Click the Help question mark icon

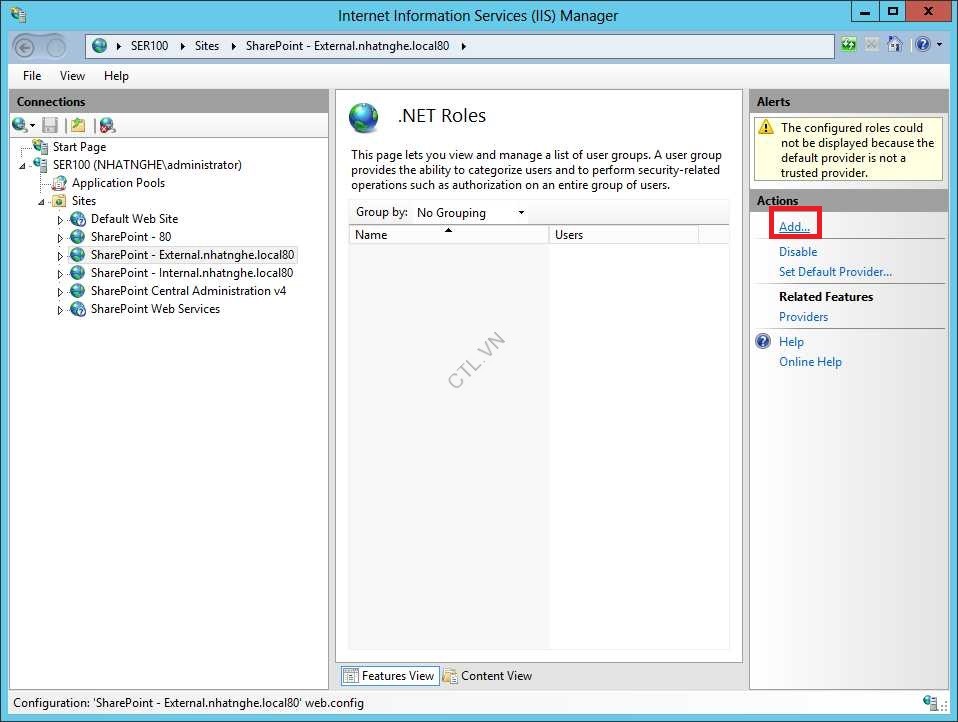[x=922, y=44]
